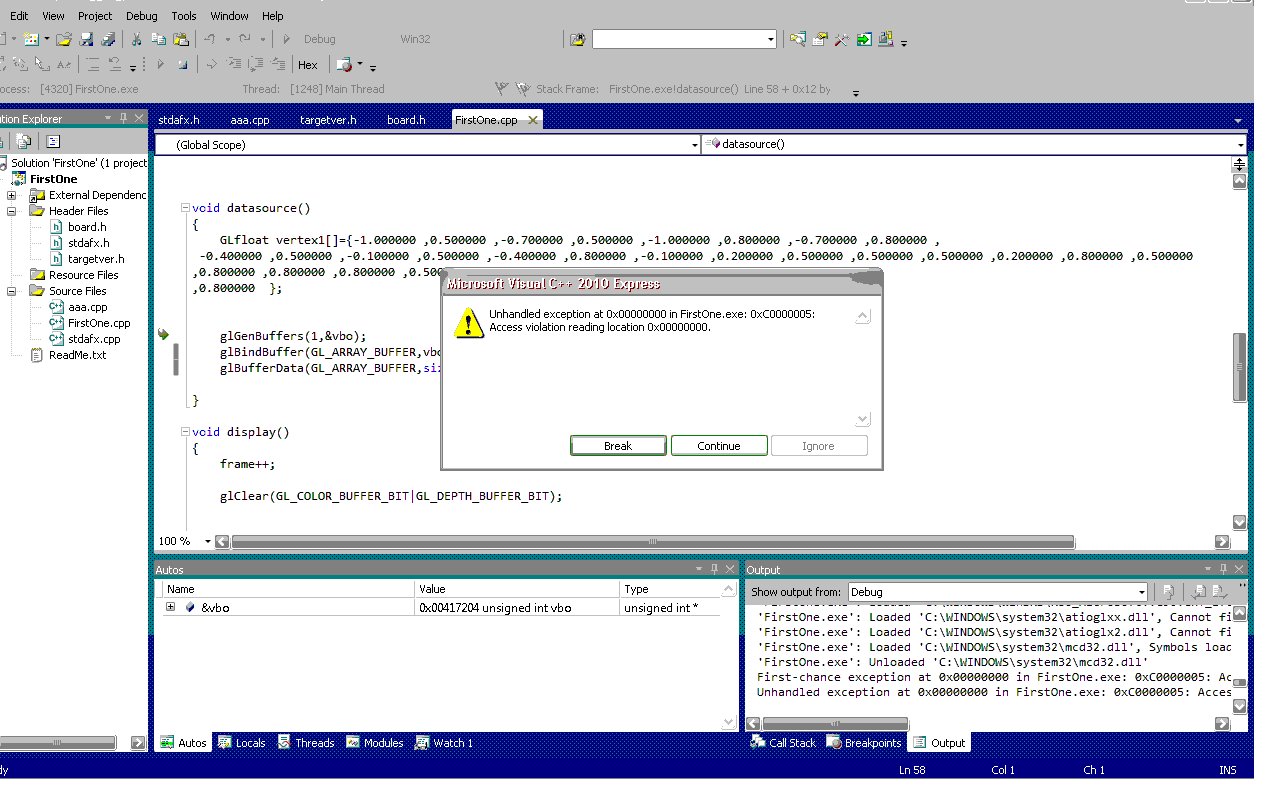Collapse the Source Files folder
Image resolution: width=1280 pixels, height=800 pixels.
coord(12,291)
